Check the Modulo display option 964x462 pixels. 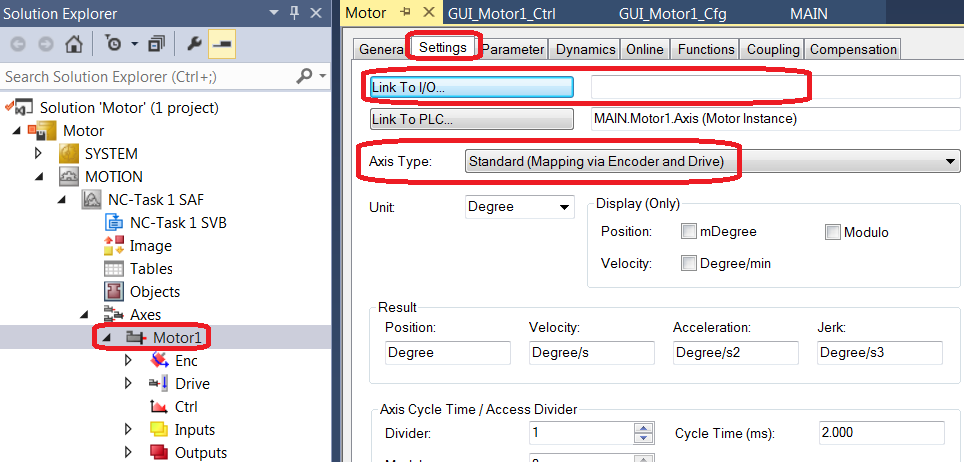pos(833,232)
